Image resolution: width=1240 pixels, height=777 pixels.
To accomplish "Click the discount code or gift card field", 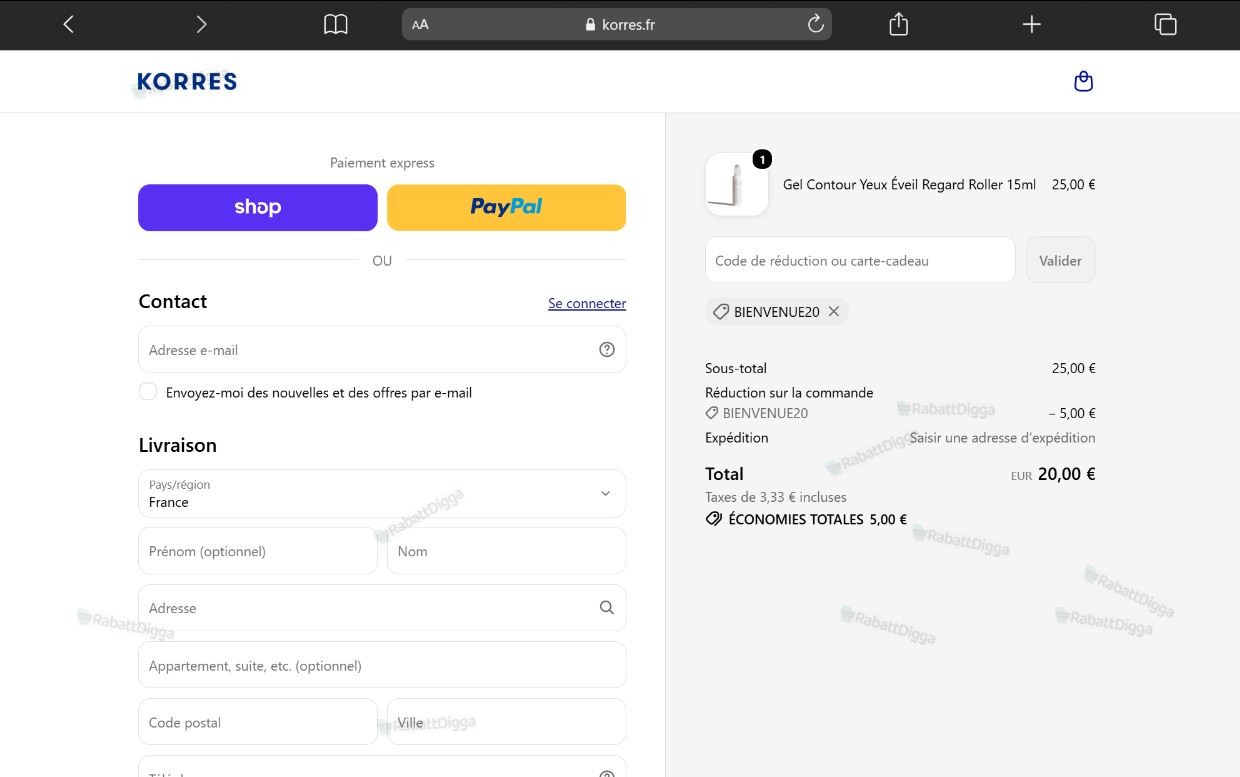I will 860,260.
